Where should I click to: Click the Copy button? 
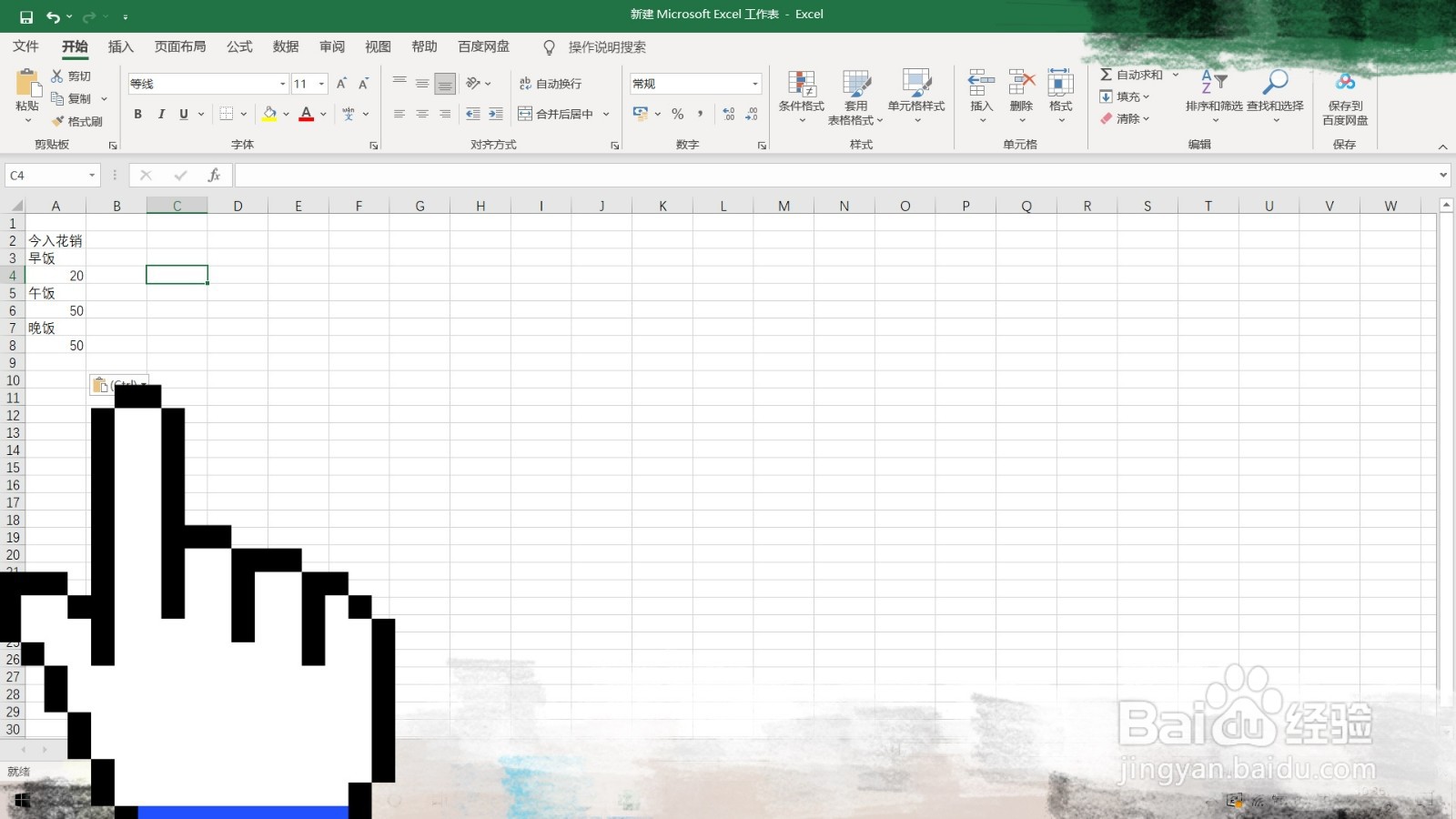point(73,98)
